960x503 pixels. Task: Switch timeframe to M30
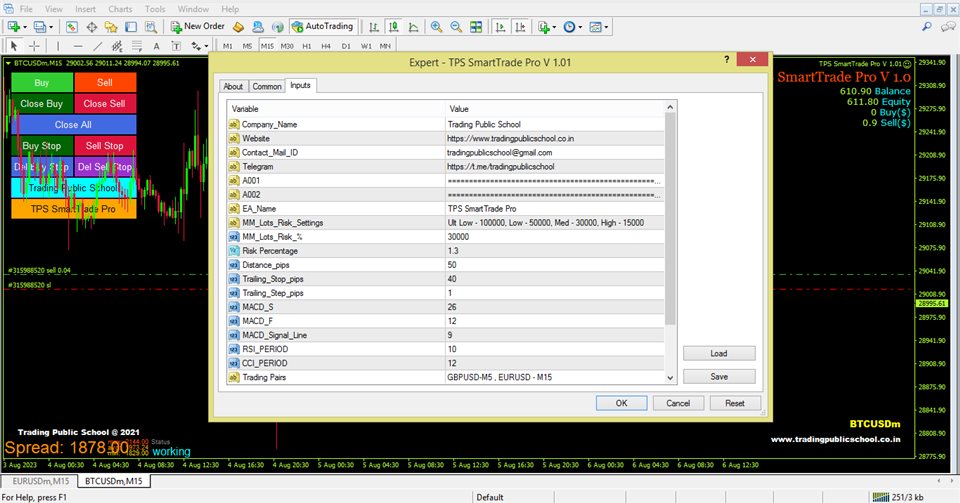pos(287,46)
